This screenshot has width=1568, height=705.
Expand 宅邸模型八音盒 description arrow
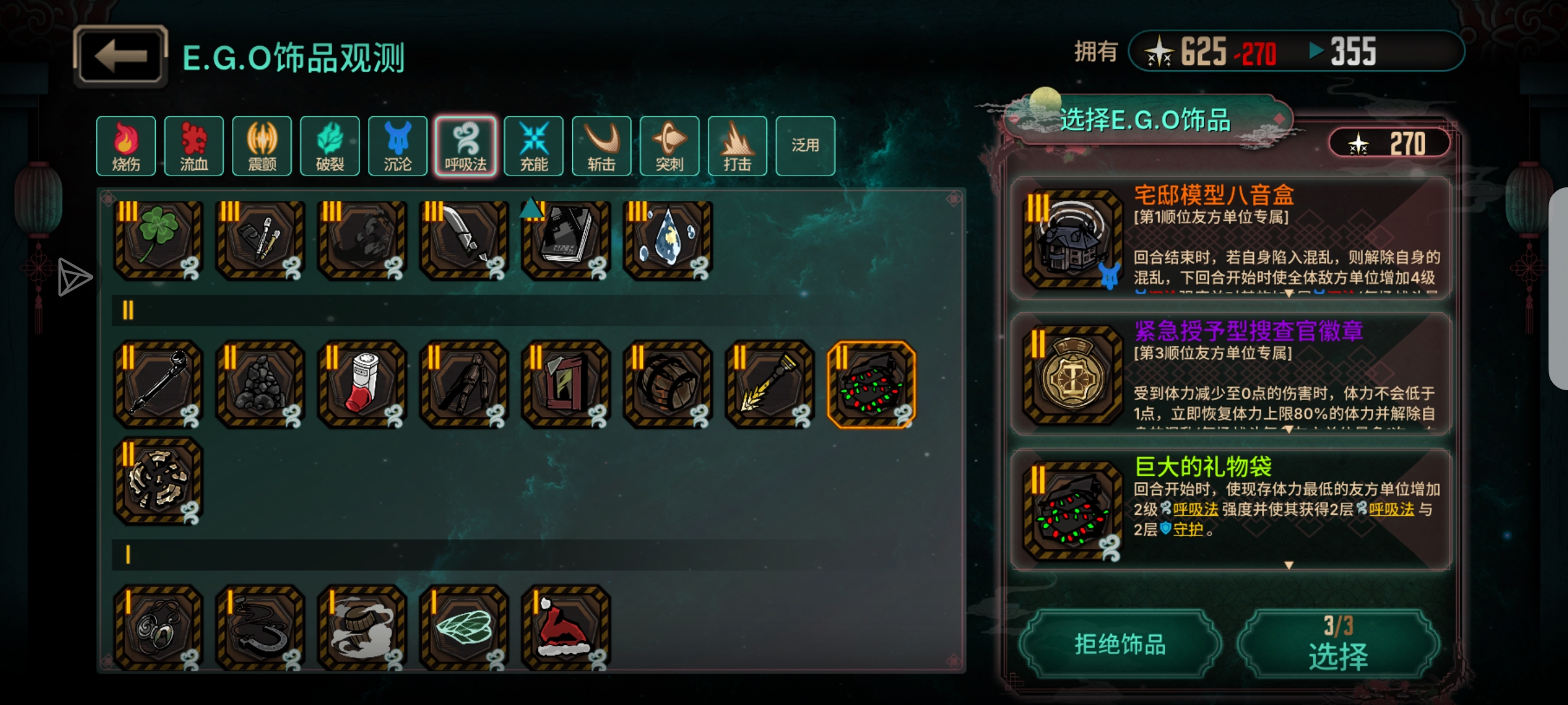point(1288,293)
